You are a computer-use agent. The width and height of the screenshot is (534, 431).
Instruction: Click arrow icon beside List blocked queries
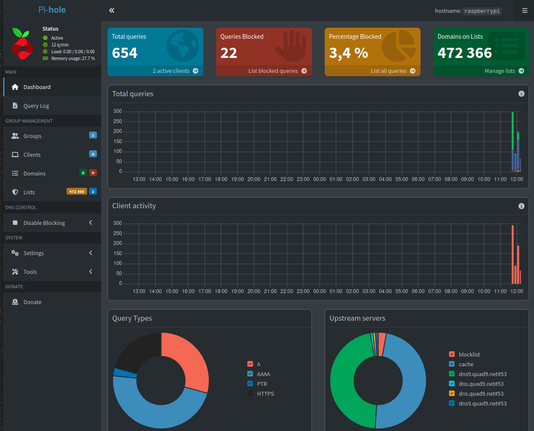click(304, 71)
